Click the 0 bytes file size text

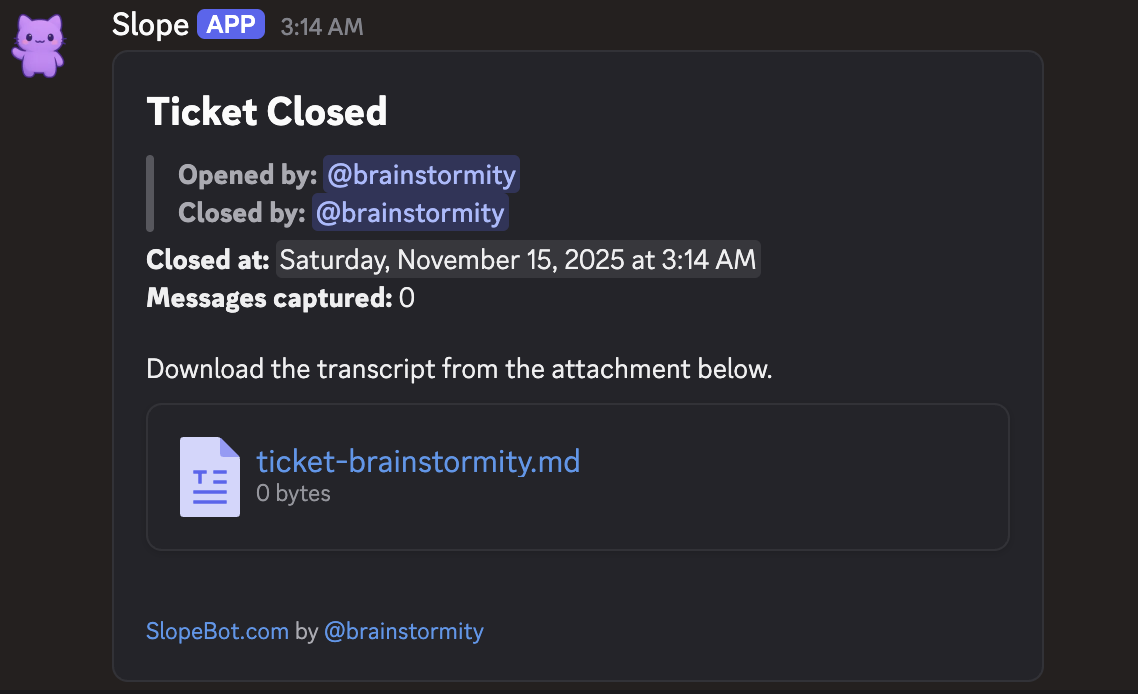pos(293,493)
